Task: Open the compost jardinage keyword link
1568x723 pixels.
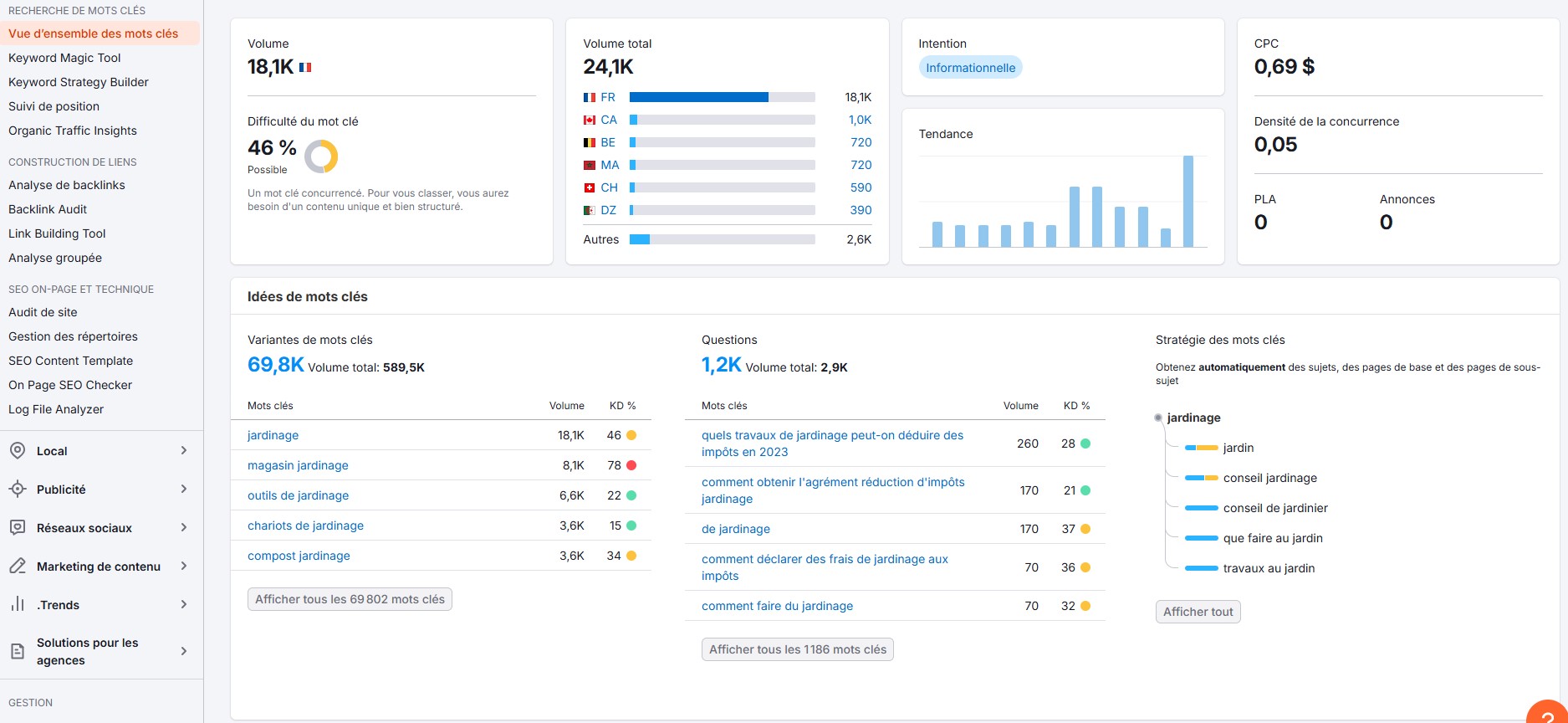Action: (x=299, y=556)
